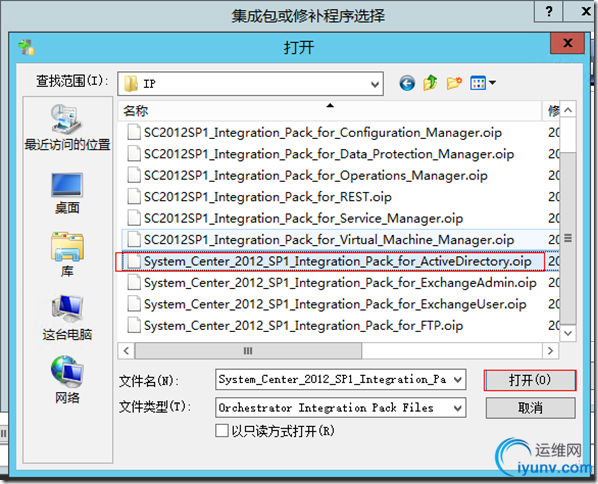Click file icon of ExchangeUser.oip
Viewport: 598px width, 484px height.
[x=133, y=304]
